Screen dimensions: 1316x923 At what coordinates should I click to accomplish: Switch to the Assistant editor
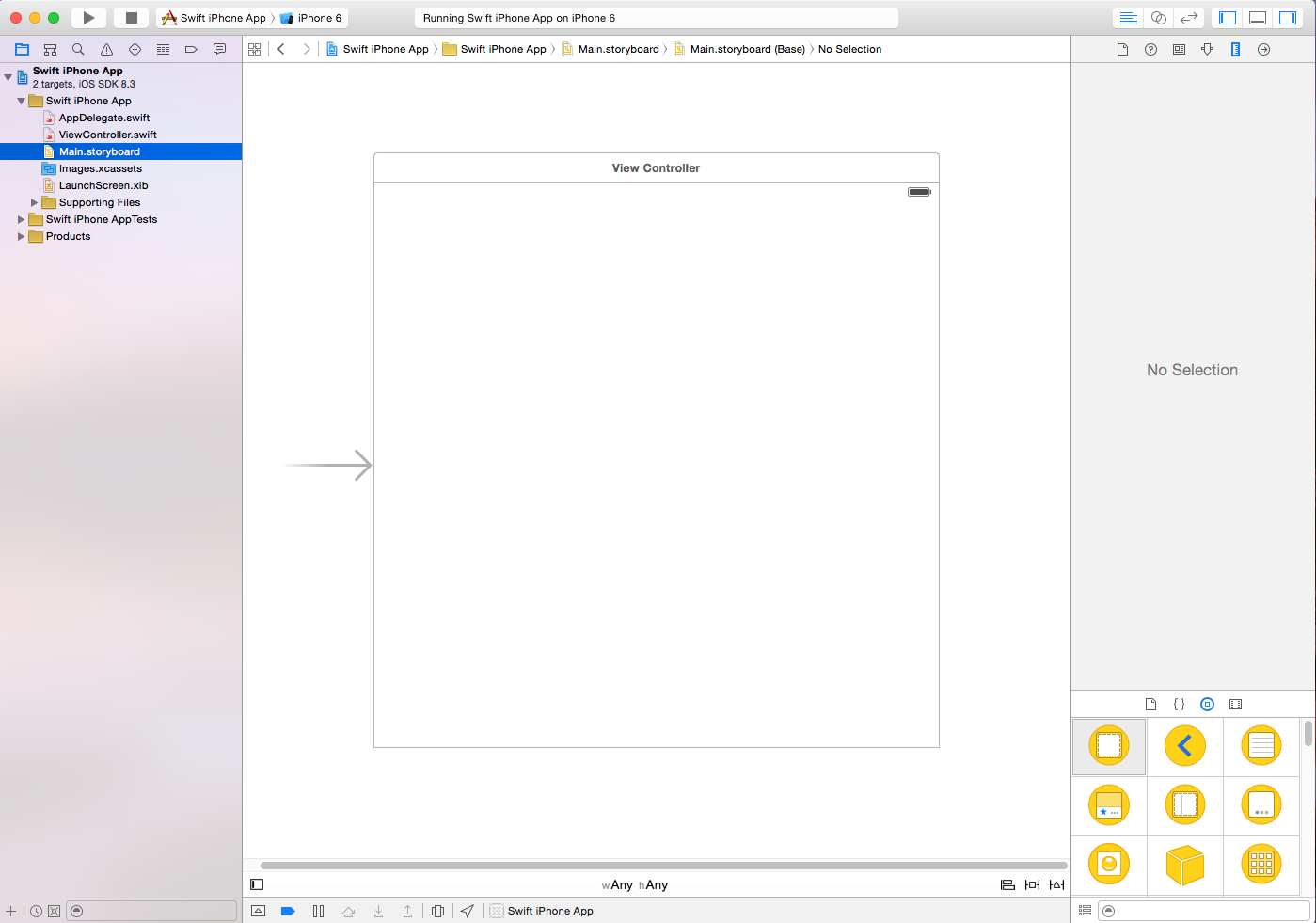pyautogui.click(x=1159, y=18)
